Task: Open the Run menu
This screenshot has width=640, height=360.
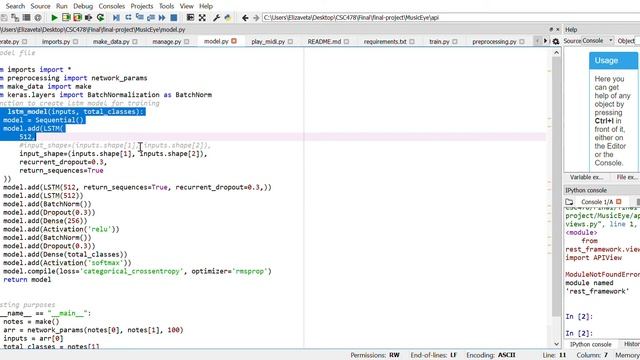Action: click(62, 6)
